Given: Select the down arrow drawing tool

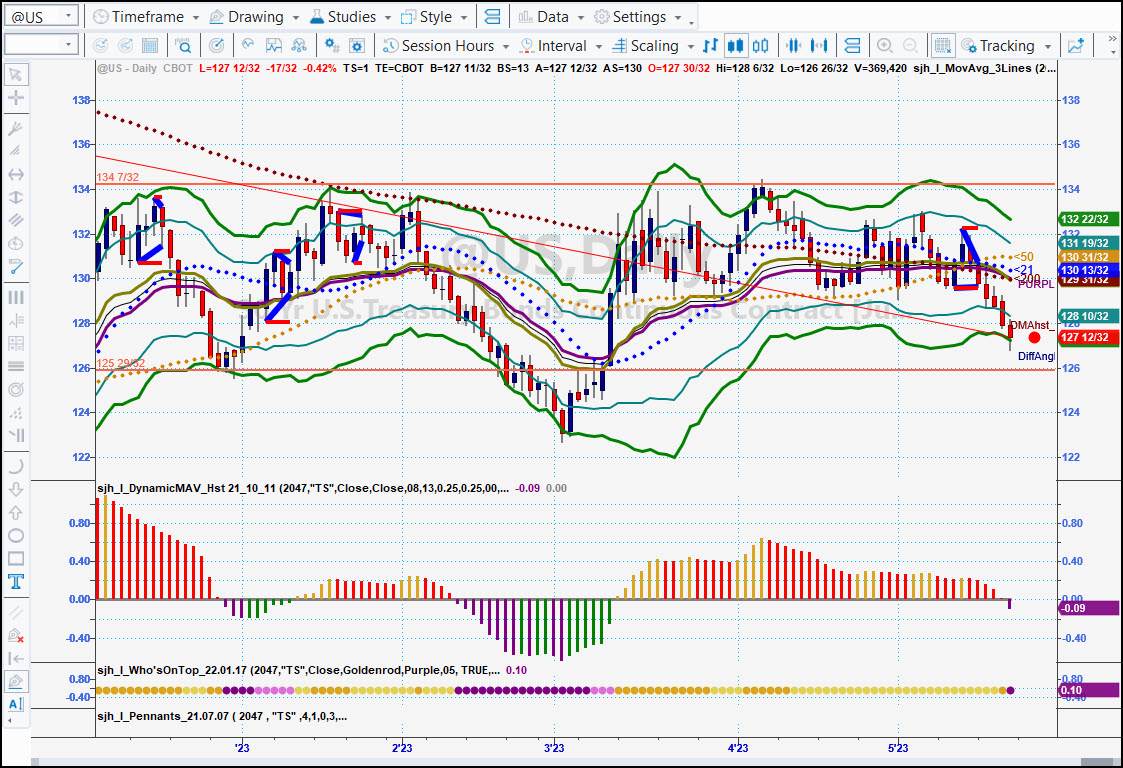Looking at the screenshot, I should click(x=16, y=489).
